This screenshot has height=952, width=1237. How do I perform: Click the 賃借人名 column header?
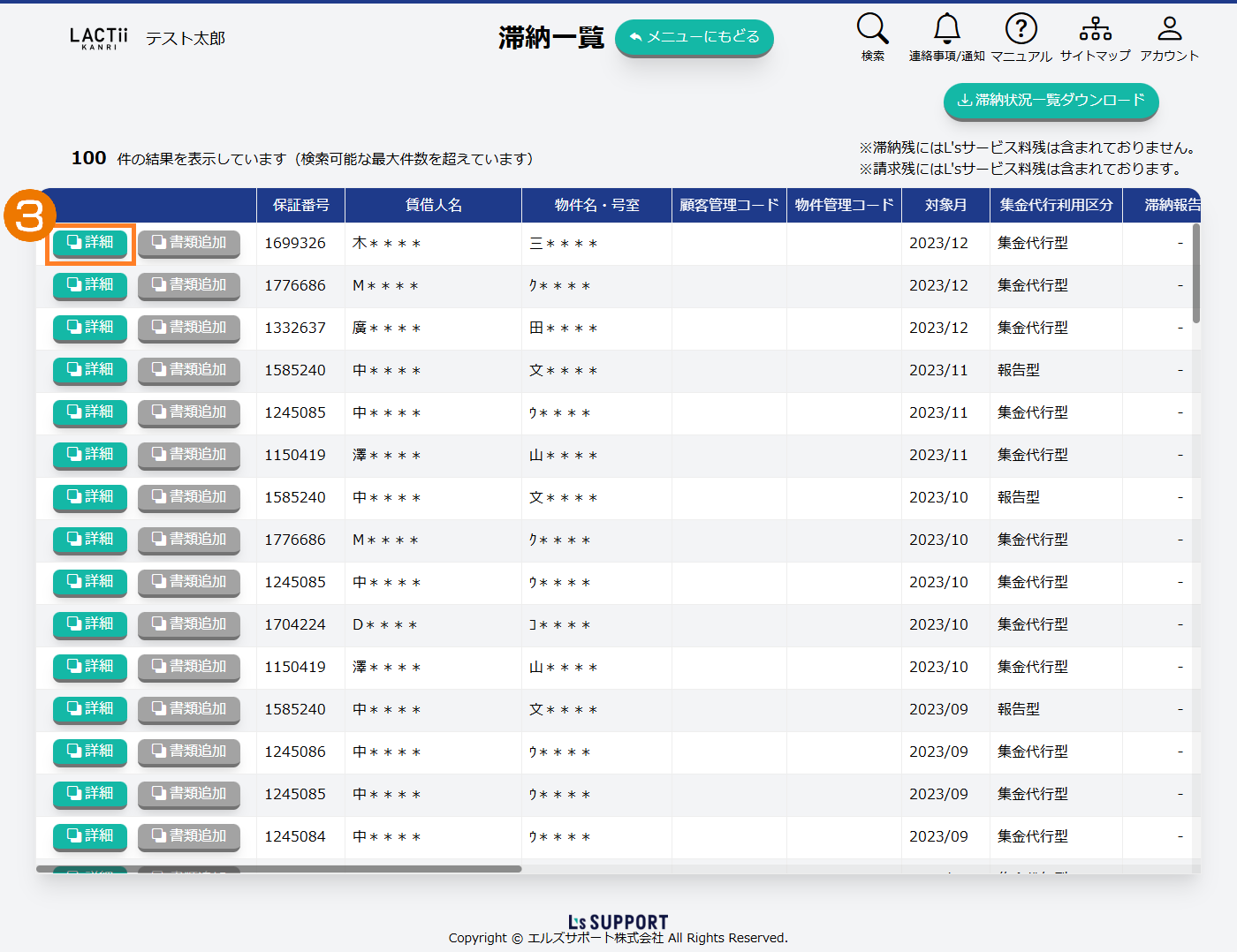tap(433, 205)
